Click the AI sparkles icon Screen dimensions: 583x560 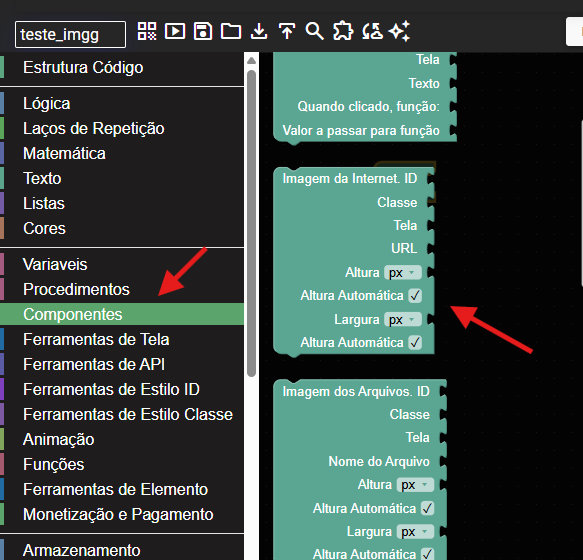tap(399, 31)
